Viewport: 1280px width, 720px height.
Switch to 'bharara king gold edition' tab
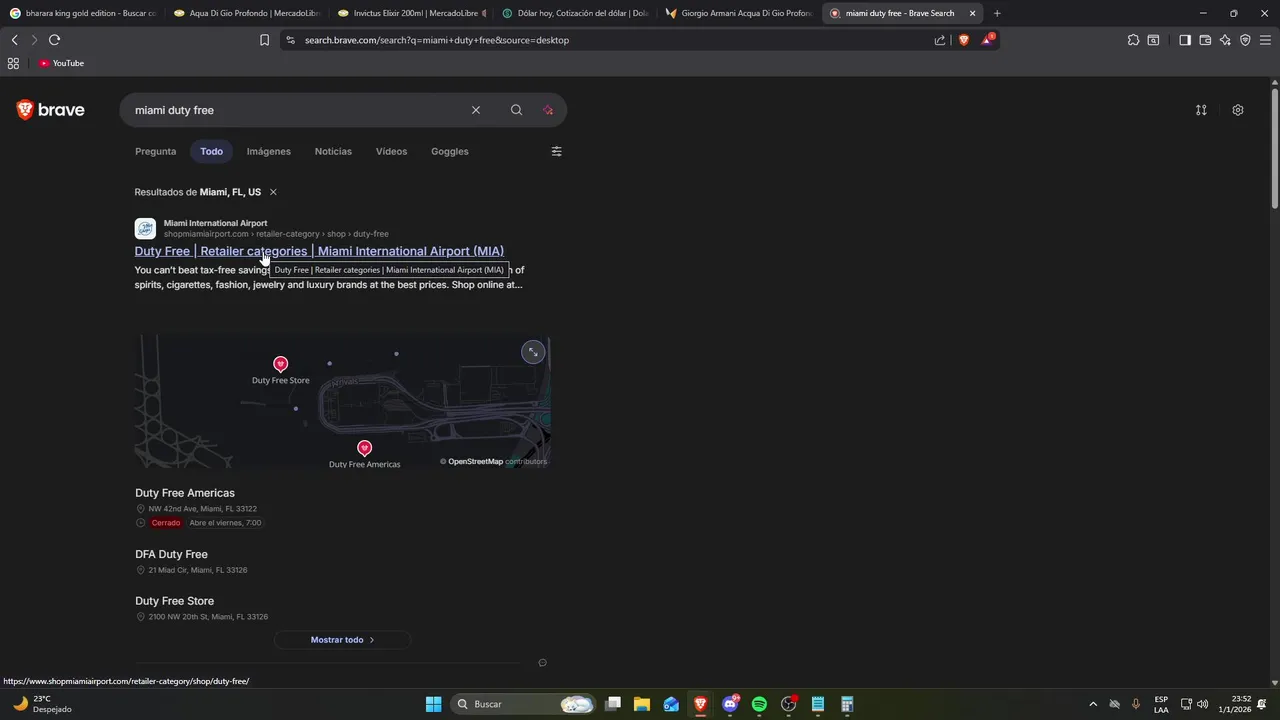coord(83,13)
